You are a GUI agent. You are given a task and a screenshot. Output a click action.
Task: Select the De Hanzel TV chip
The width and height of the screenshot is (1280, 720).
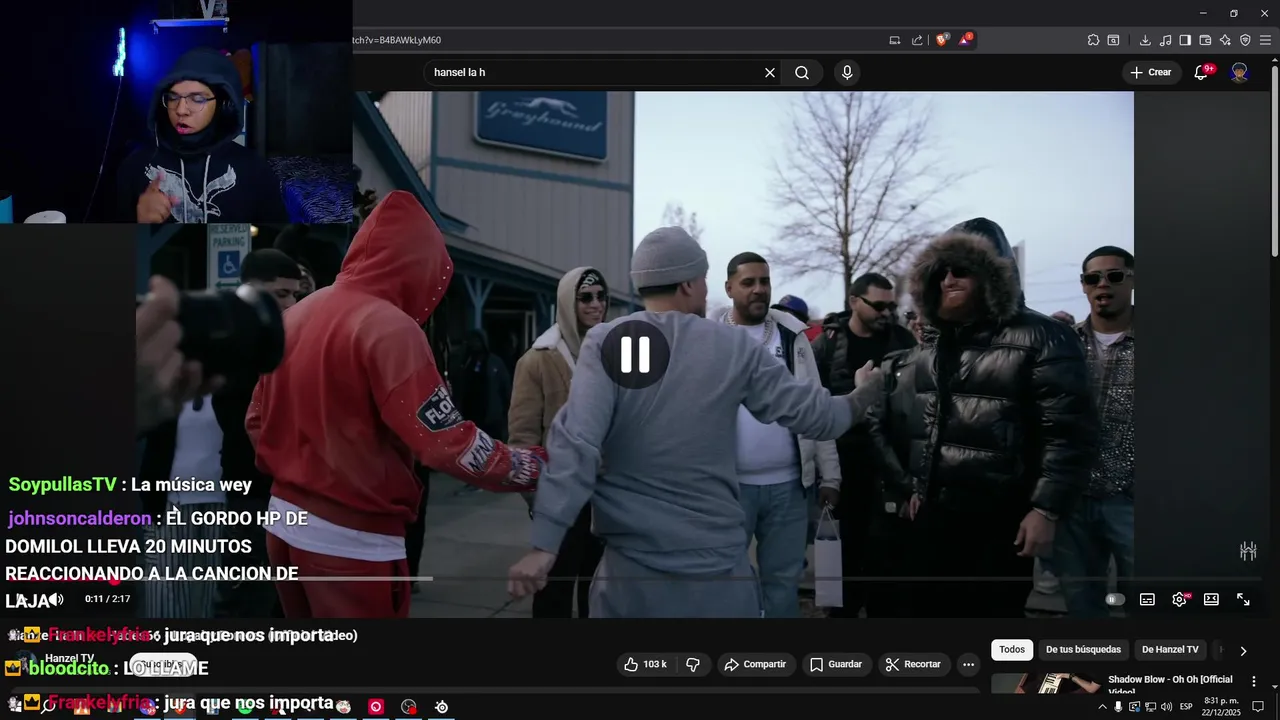pyautogui.click(x=1170, y=650)
